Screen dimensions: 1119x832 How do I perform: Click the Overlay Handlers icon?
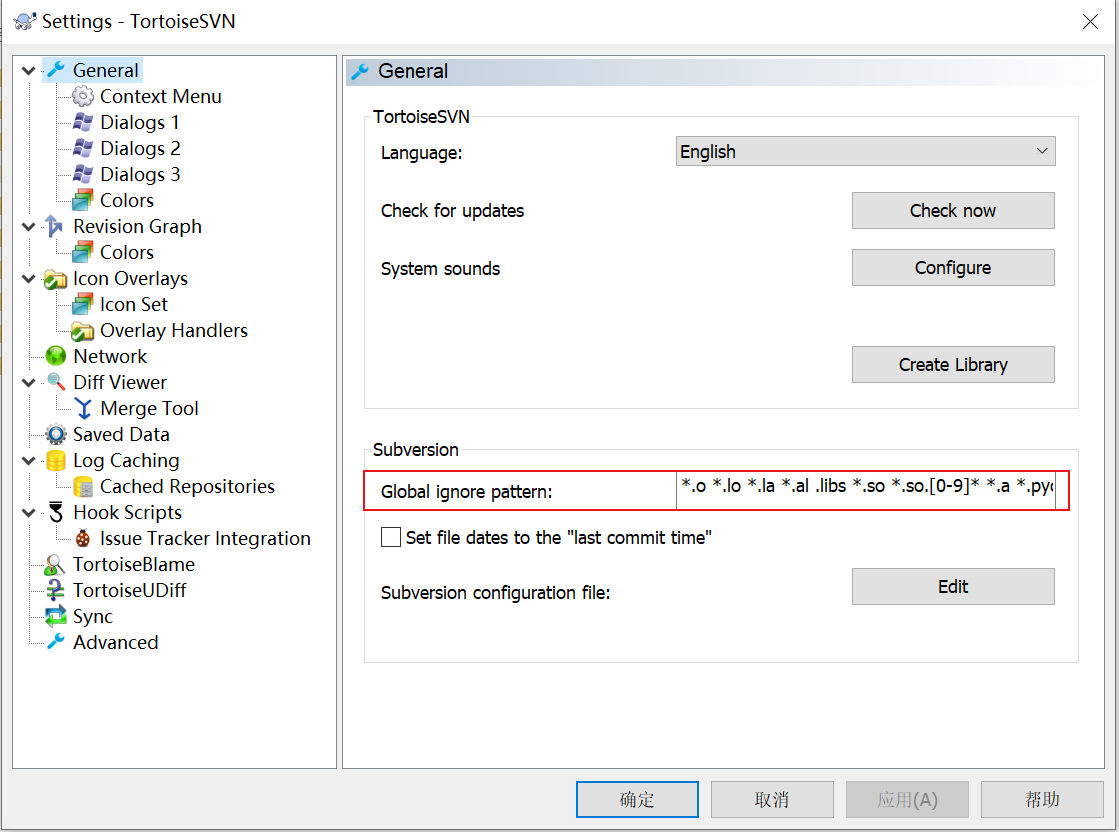tap(84, 330)
